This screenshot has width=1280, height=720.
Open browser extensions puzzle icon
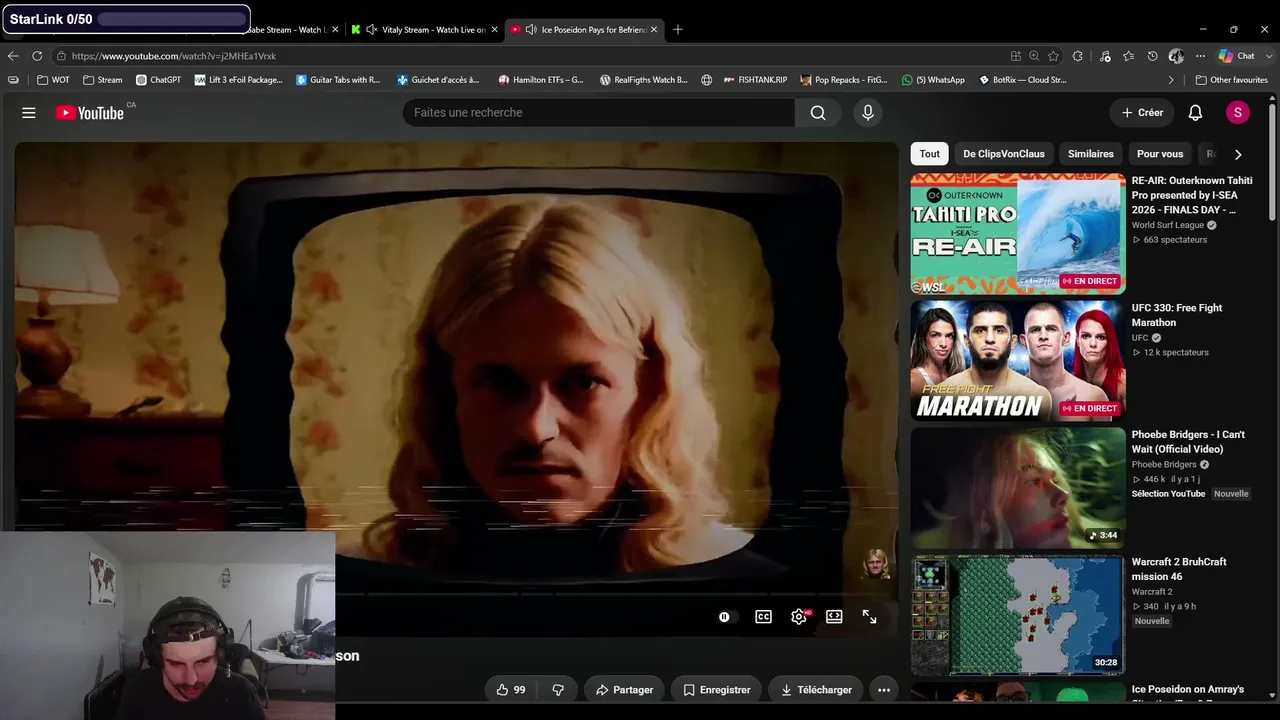[1078, 56]
